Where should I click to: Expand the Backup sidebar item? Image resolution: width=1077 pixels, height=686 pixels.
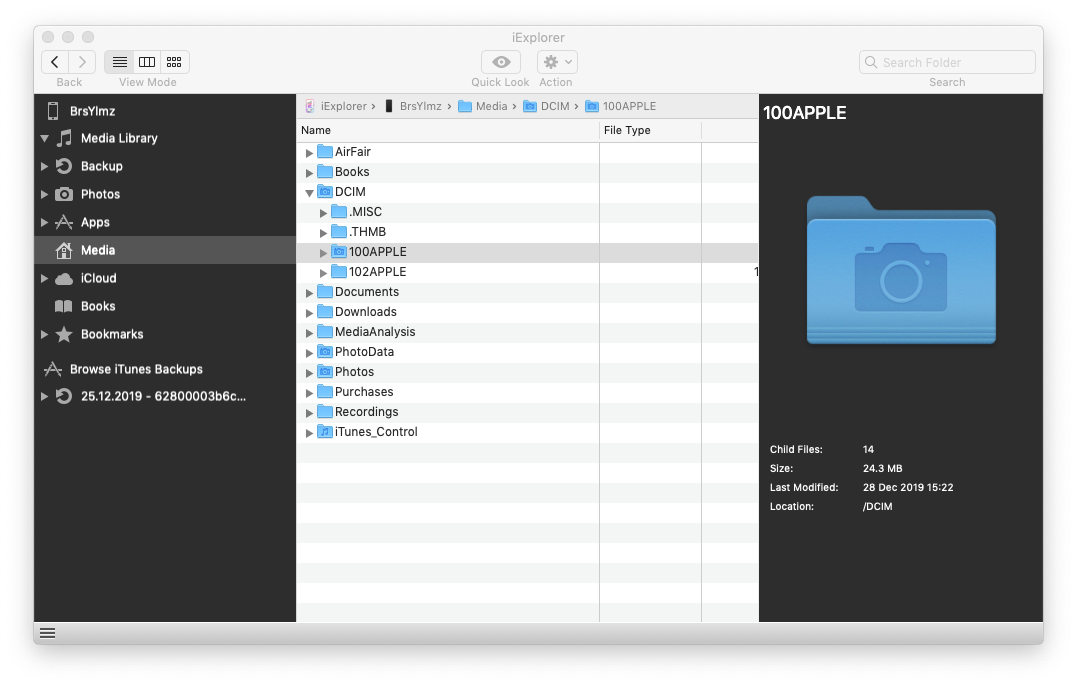[44, 166]
